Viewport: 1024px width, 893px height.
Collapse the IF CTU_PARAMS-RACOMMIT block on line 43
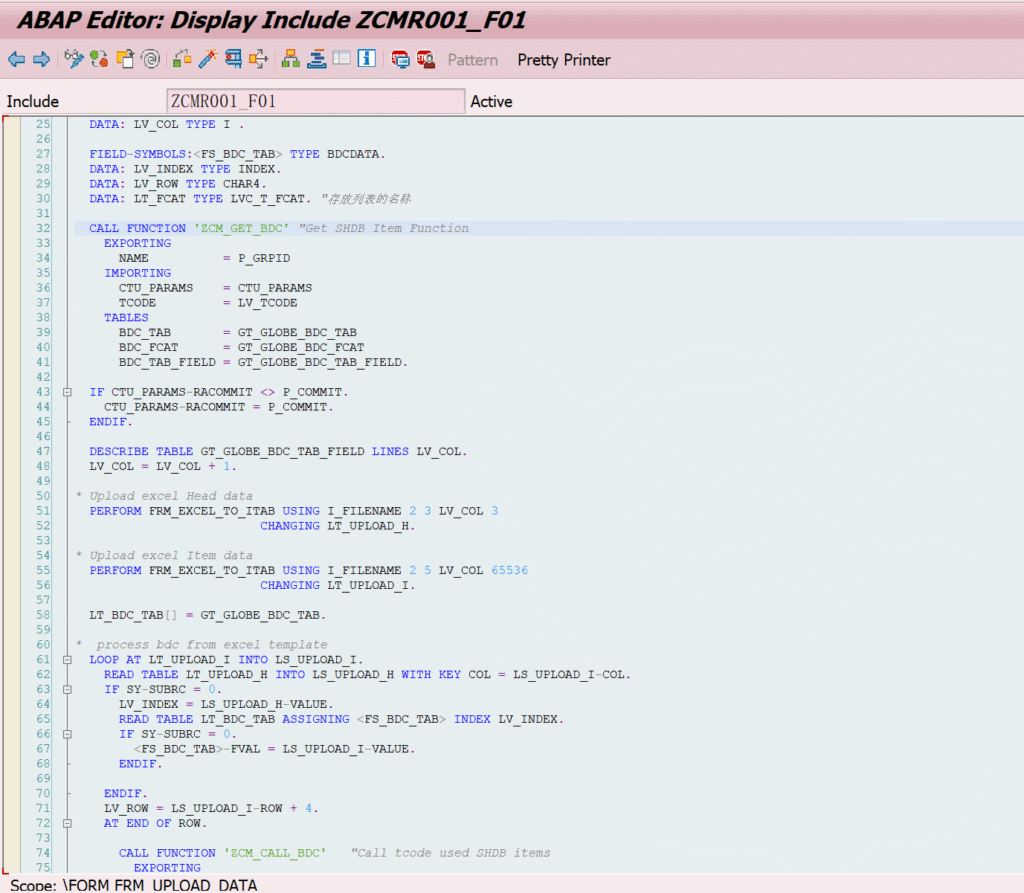point(67,392)
